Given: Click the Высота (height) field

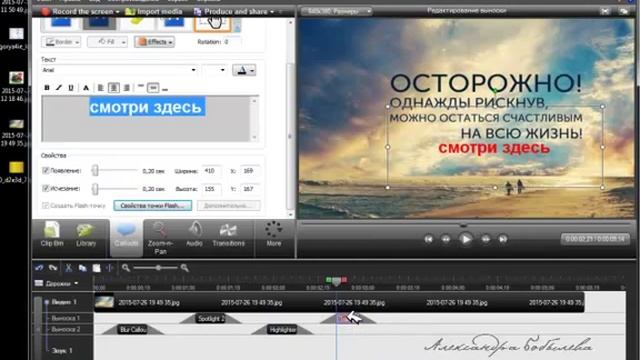Looking at the screenshot, I should (211, 189).
